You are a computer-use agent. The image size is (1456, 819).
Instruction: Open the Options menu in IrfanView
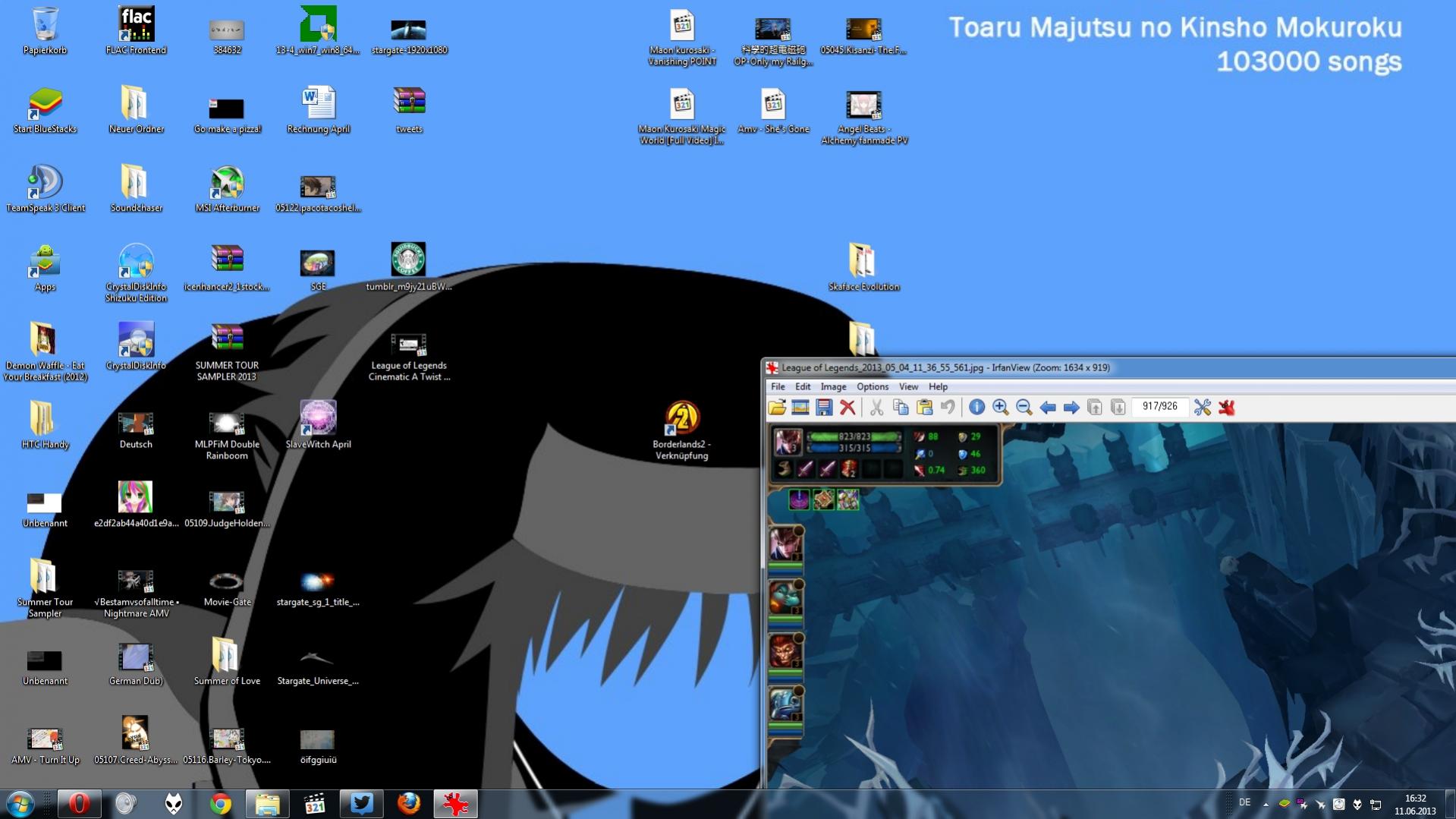tap(873, 386)
